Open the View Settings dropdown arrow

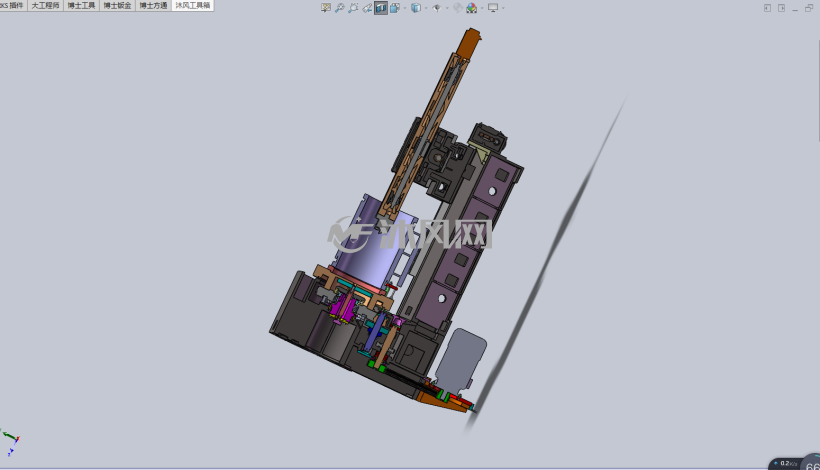click(503, 8)
